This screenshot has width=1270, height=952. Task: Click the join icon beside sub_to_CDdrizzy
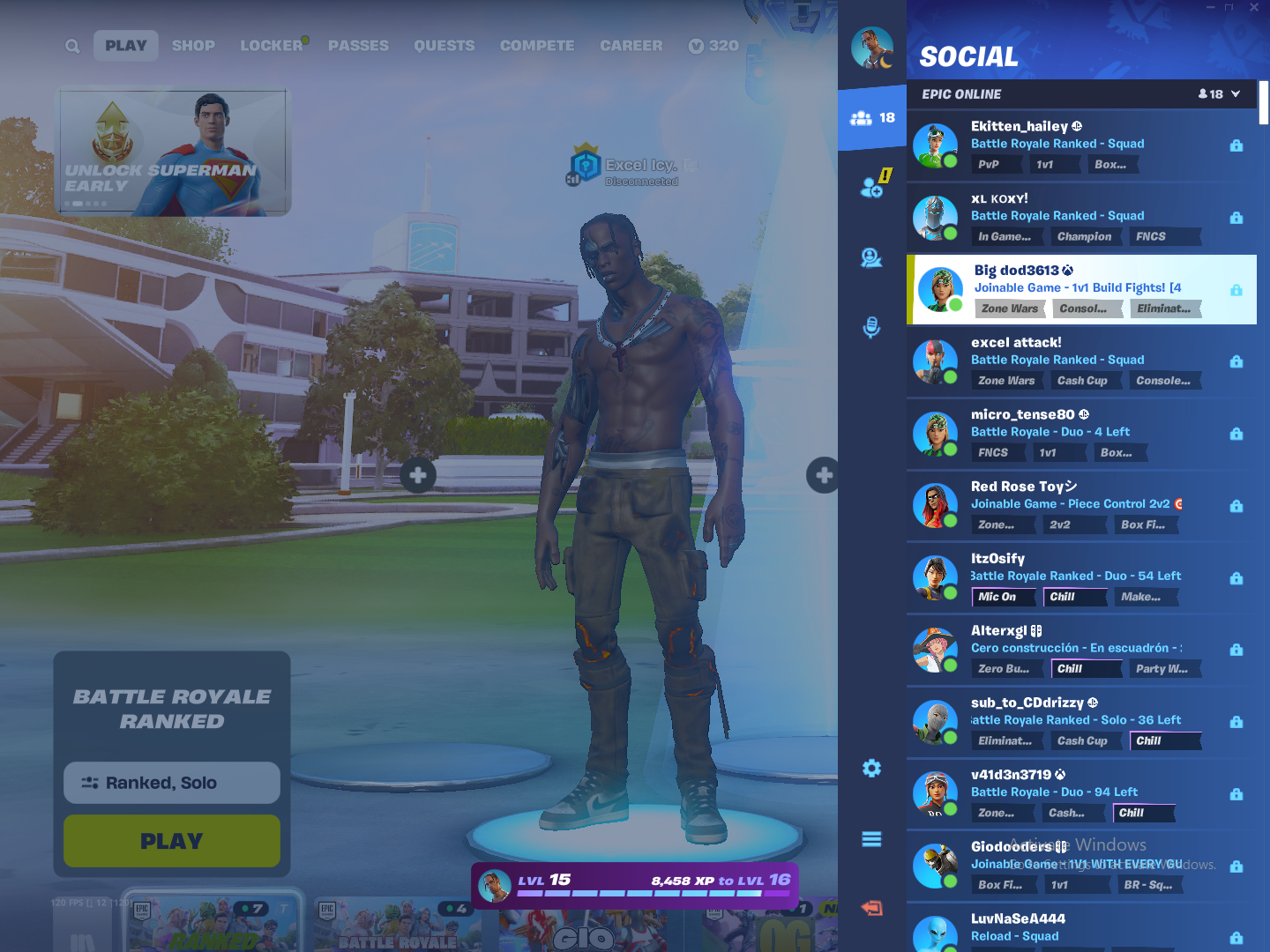[1236, 722]
